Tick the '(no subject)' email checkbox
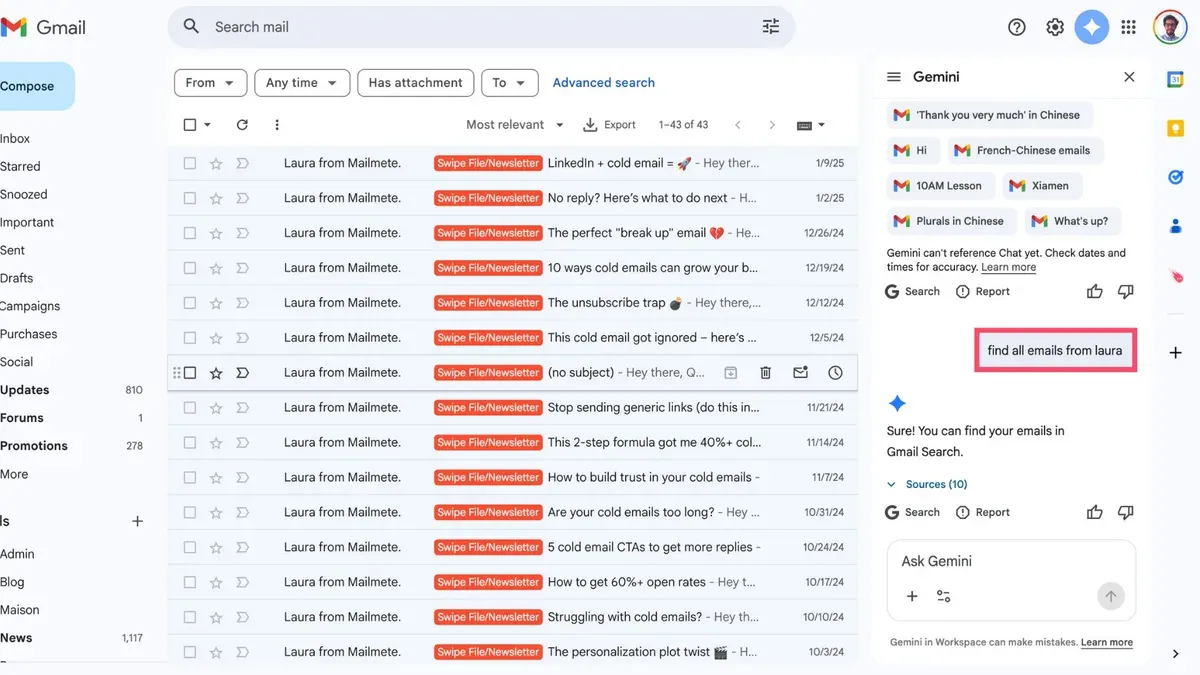This screenshot has width=1200, height=675. (190, 373)
